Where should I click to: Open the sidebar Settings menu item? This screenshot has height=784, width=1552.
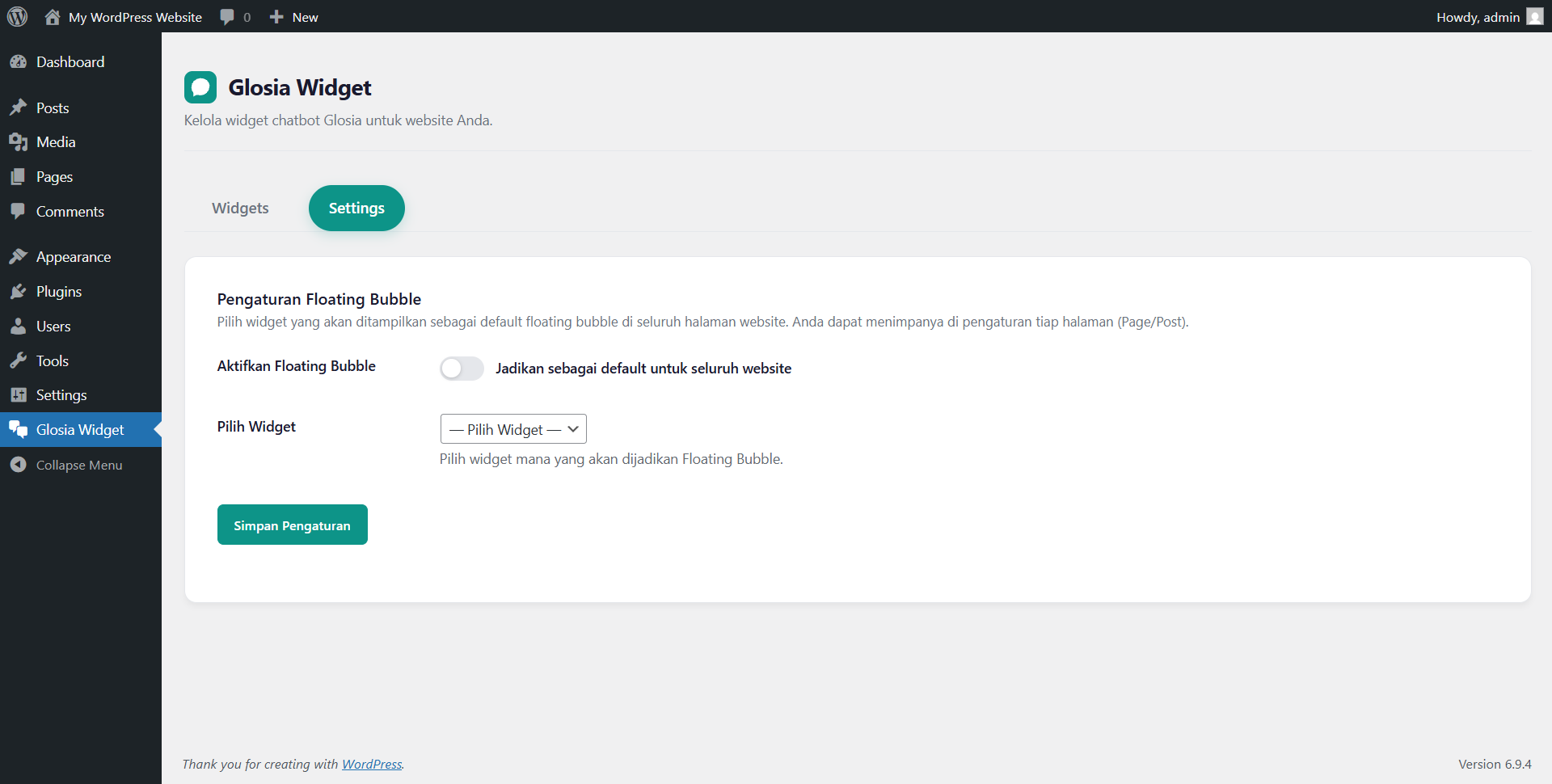tap(81, 395)
